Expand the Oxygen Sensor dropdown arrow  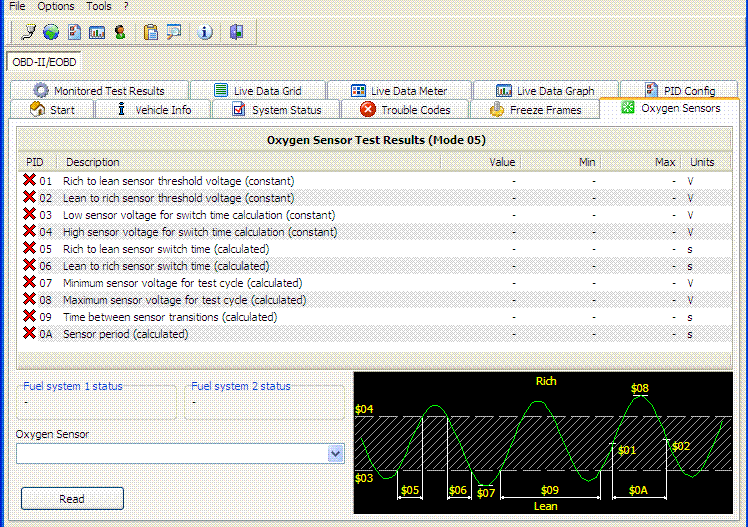(x=335, y=453)
